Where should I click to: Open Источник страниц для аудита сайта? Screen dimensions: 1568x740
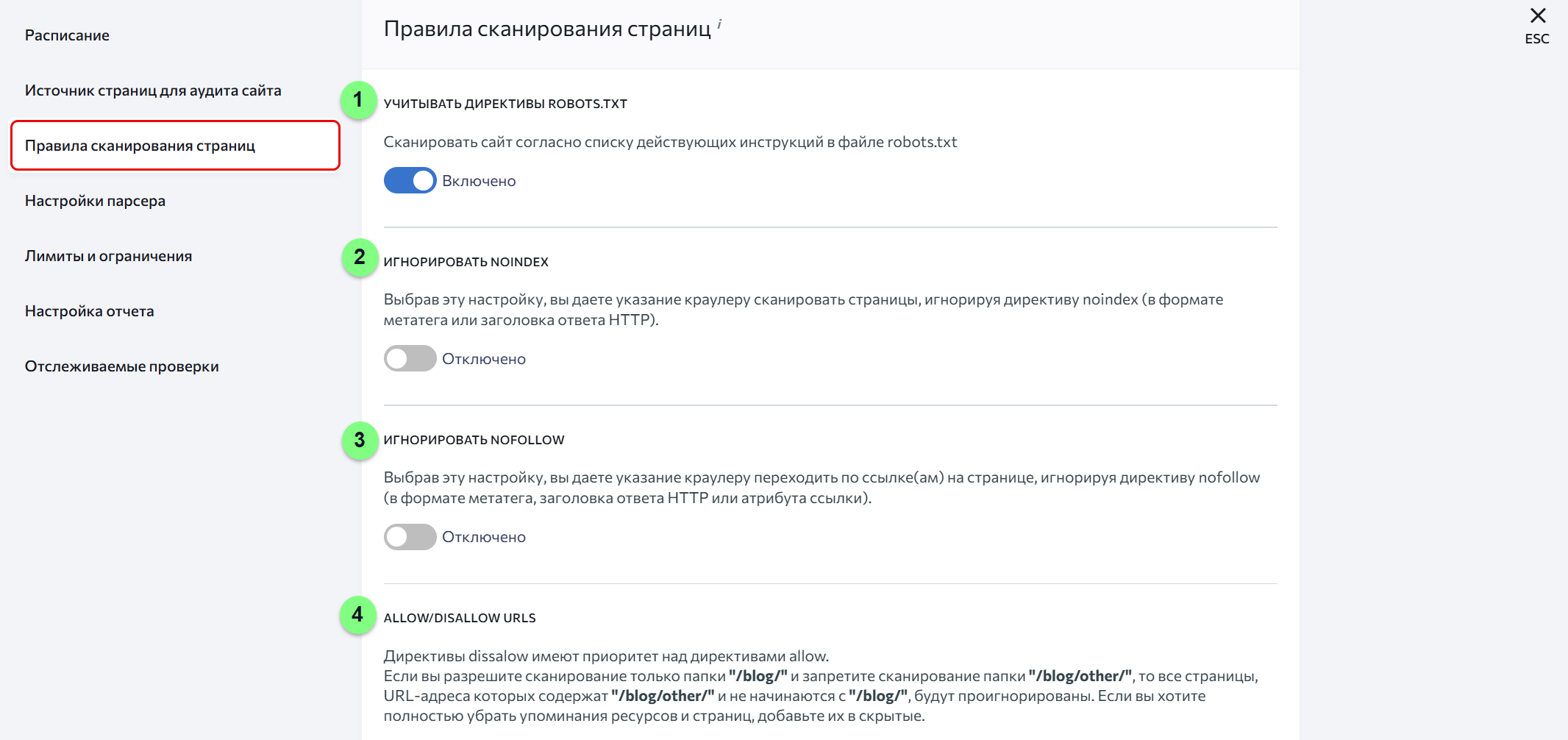(153, 90)
